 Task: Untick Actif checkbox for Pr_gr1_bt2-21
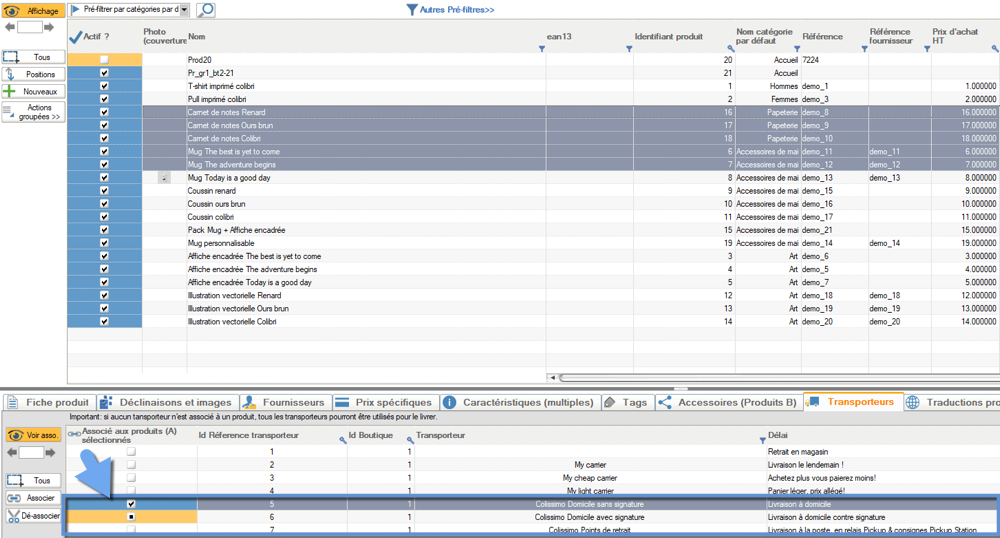104,73
